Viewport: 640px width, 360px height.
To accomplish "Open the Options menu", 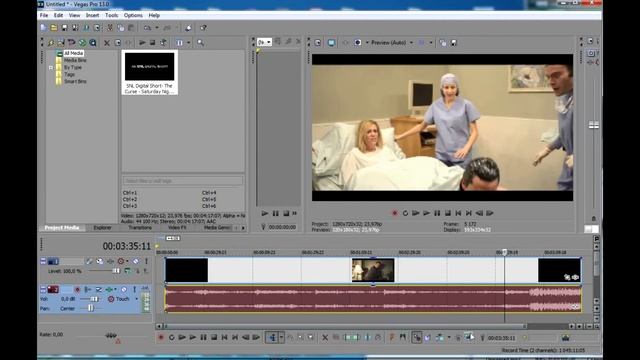I will click(133, 16).
